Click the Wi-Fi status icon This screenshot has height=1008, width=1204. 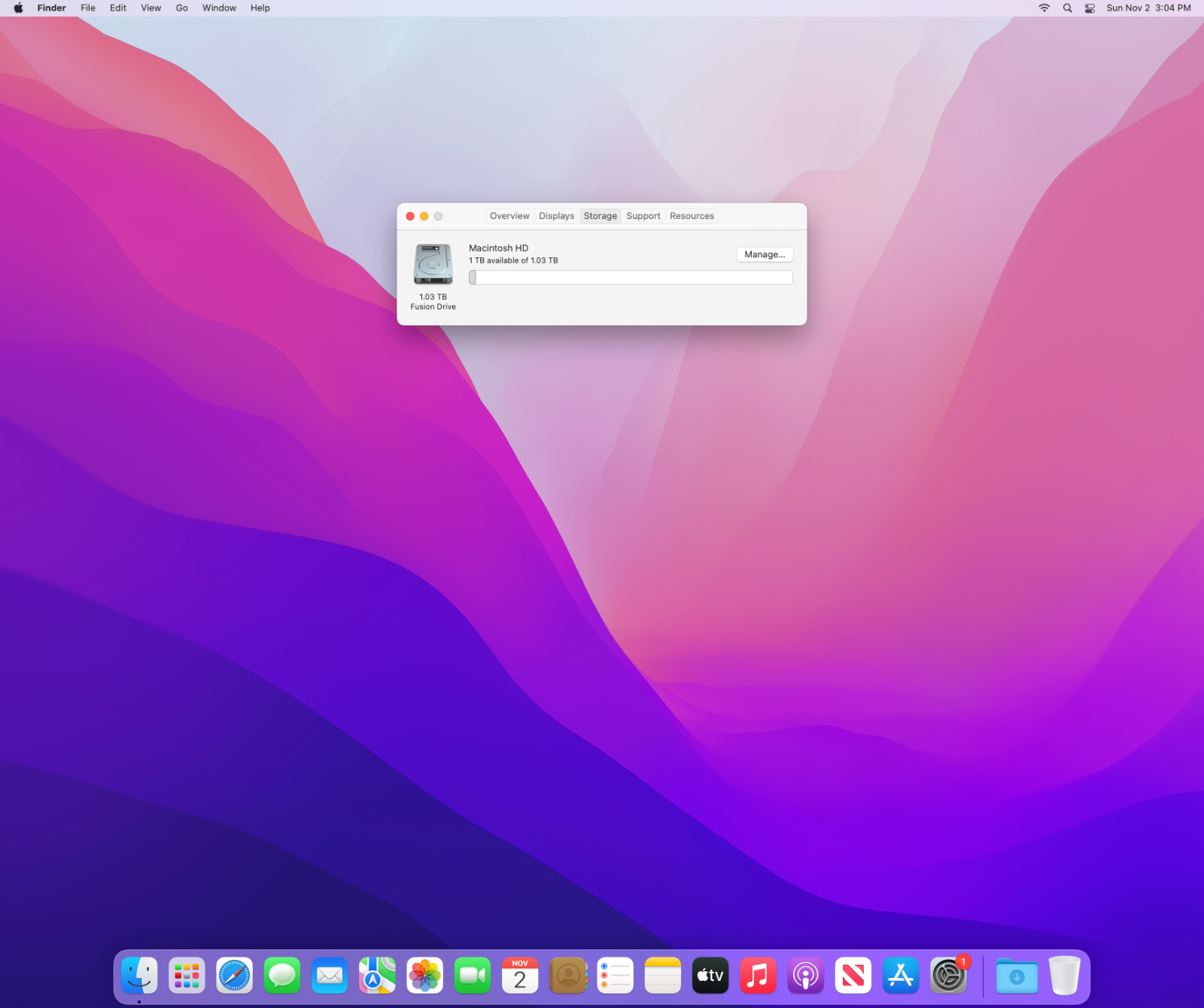(1044, 8)
